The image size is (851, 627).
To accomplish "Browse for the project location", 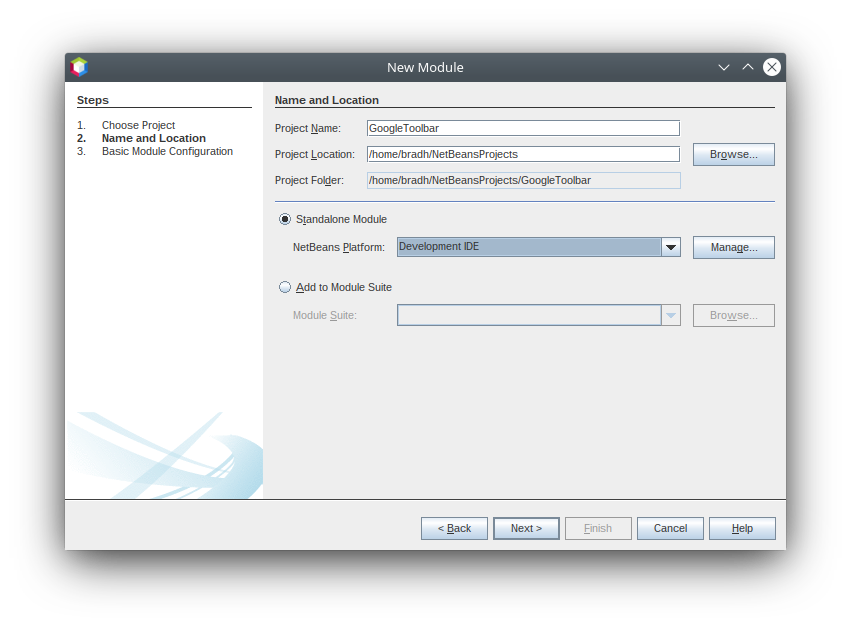I will click(x=733, y=155).
